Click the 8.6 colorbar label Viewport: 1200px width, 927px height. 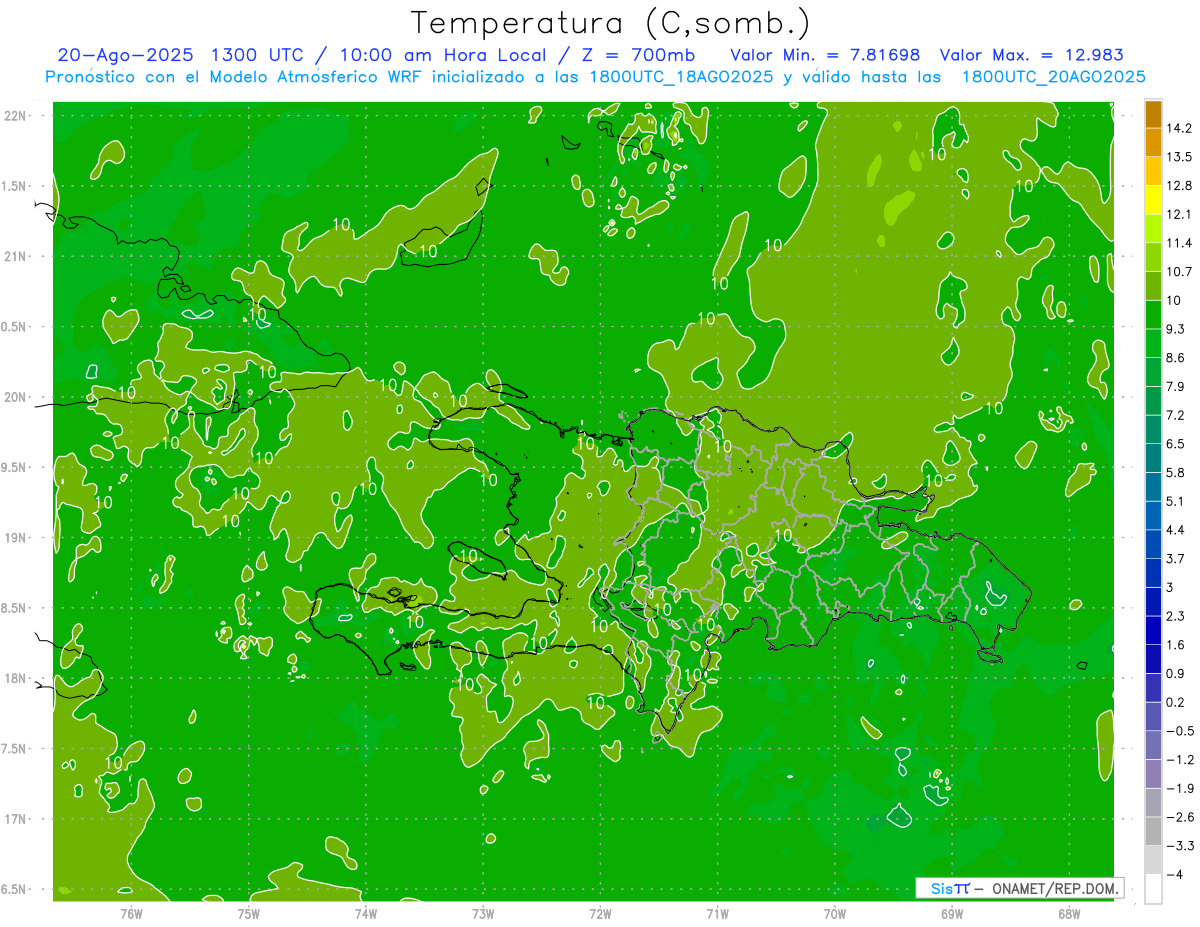pyautogui.click(x=1176, y=358)
